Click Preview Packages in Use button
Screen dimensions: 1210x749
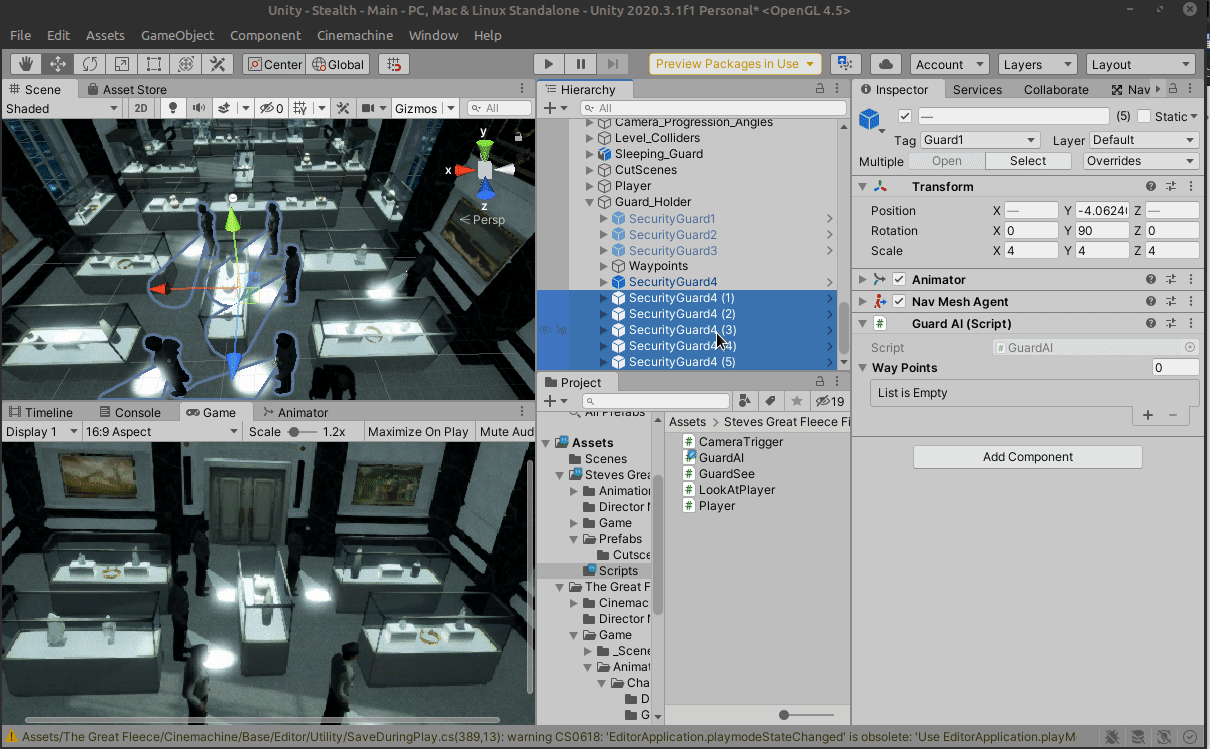pyautogui.click(x=736, y=64)
